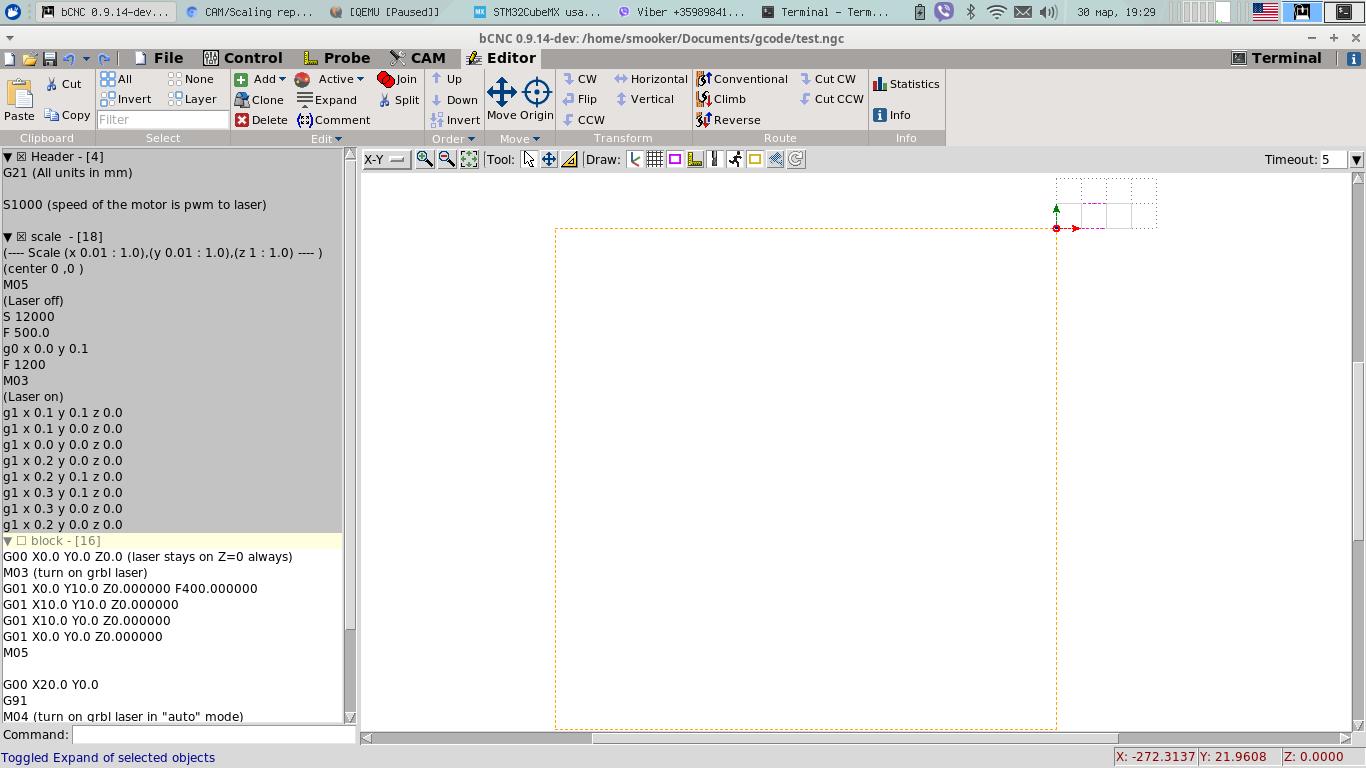Viewport: 1366px width, 768px height.
Task: Click the Origin crosshair icon
Action: 537,99
